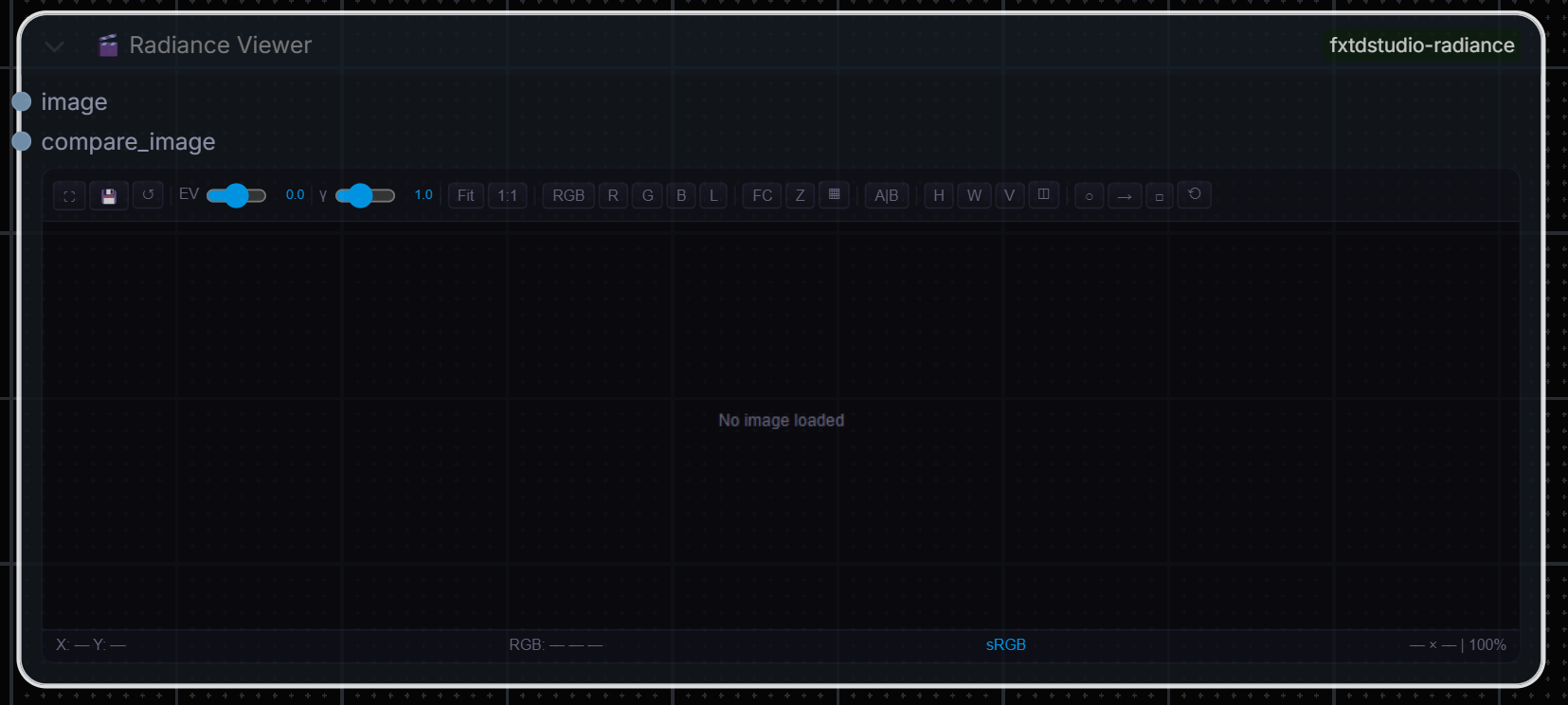Click the image input socket

22,101
